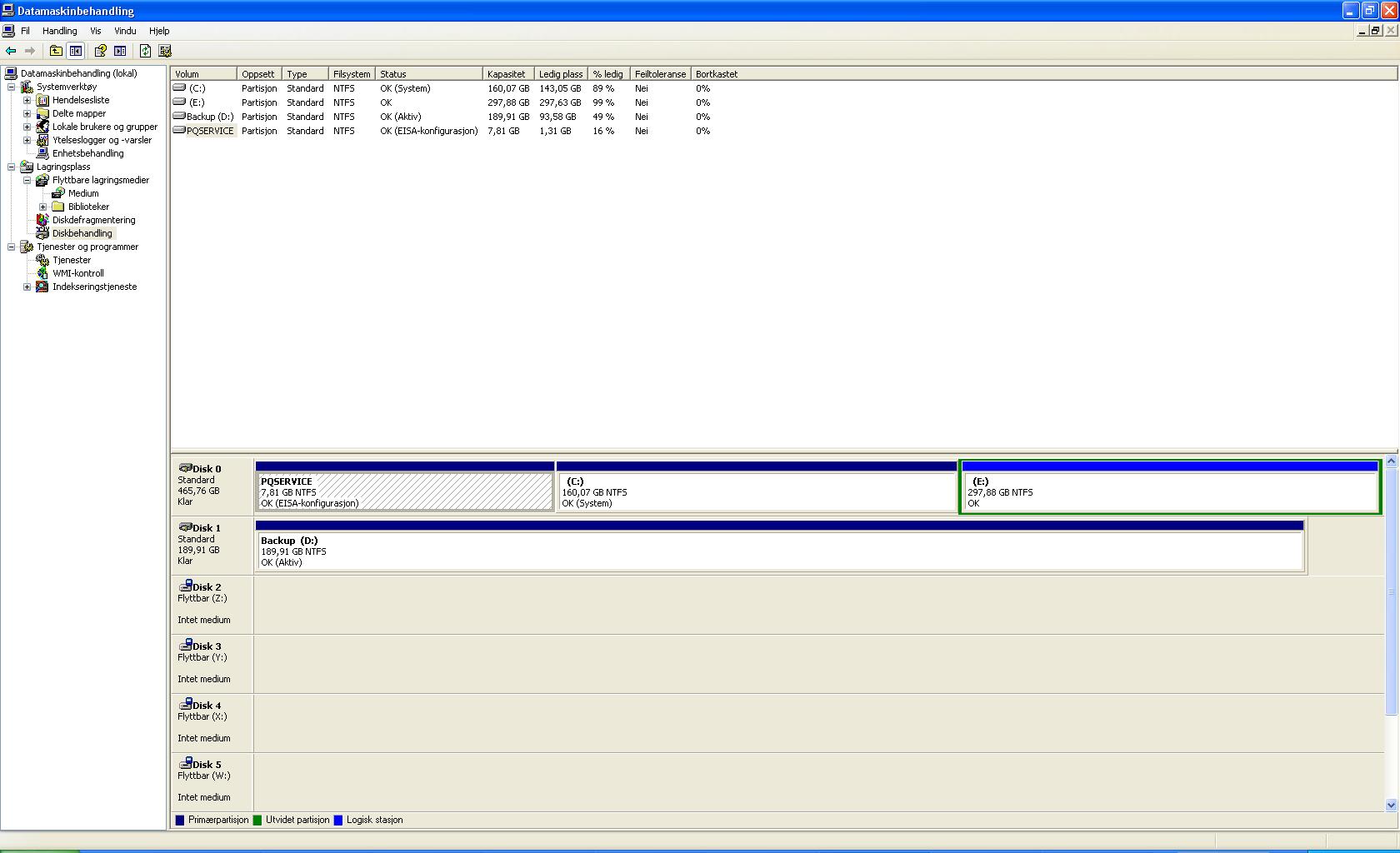
Task: Click the grey Forward arrow in toolbar
Action: [x=30, y=51]
